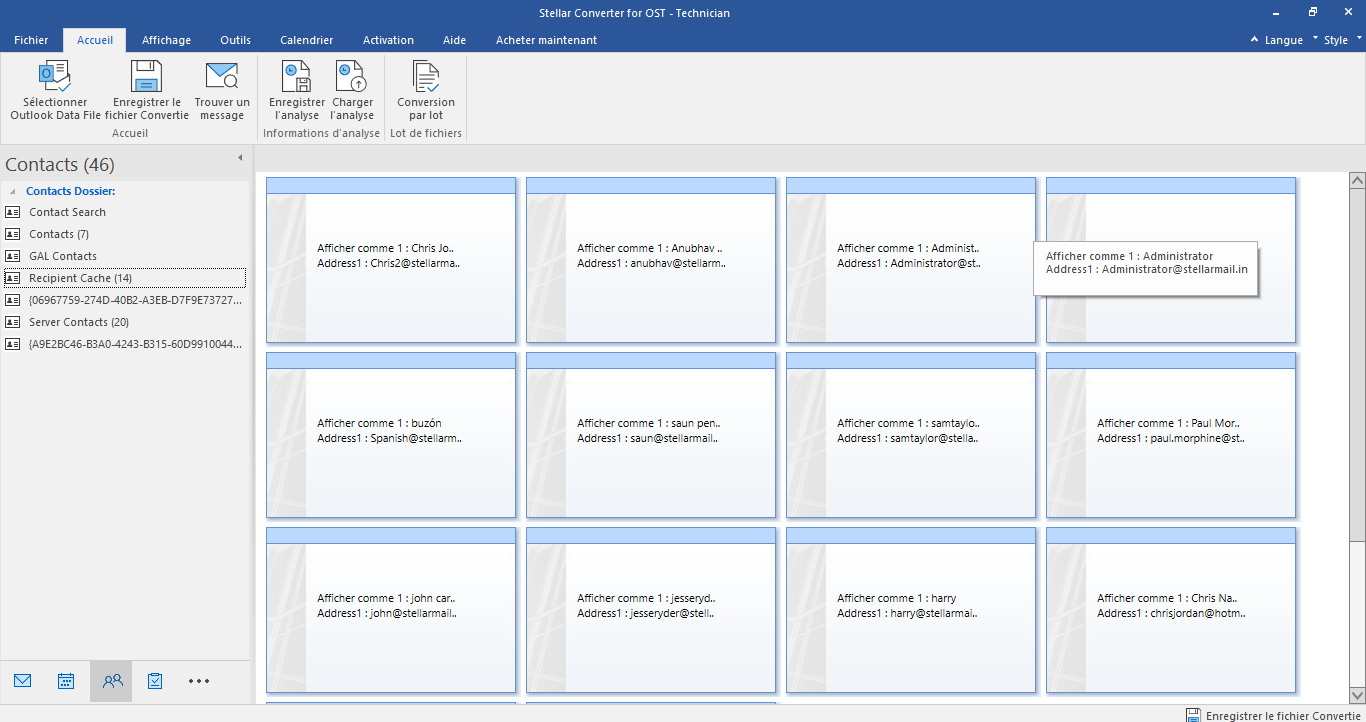
Task: Select the Contacts people icon
Action: pos(111,681)
